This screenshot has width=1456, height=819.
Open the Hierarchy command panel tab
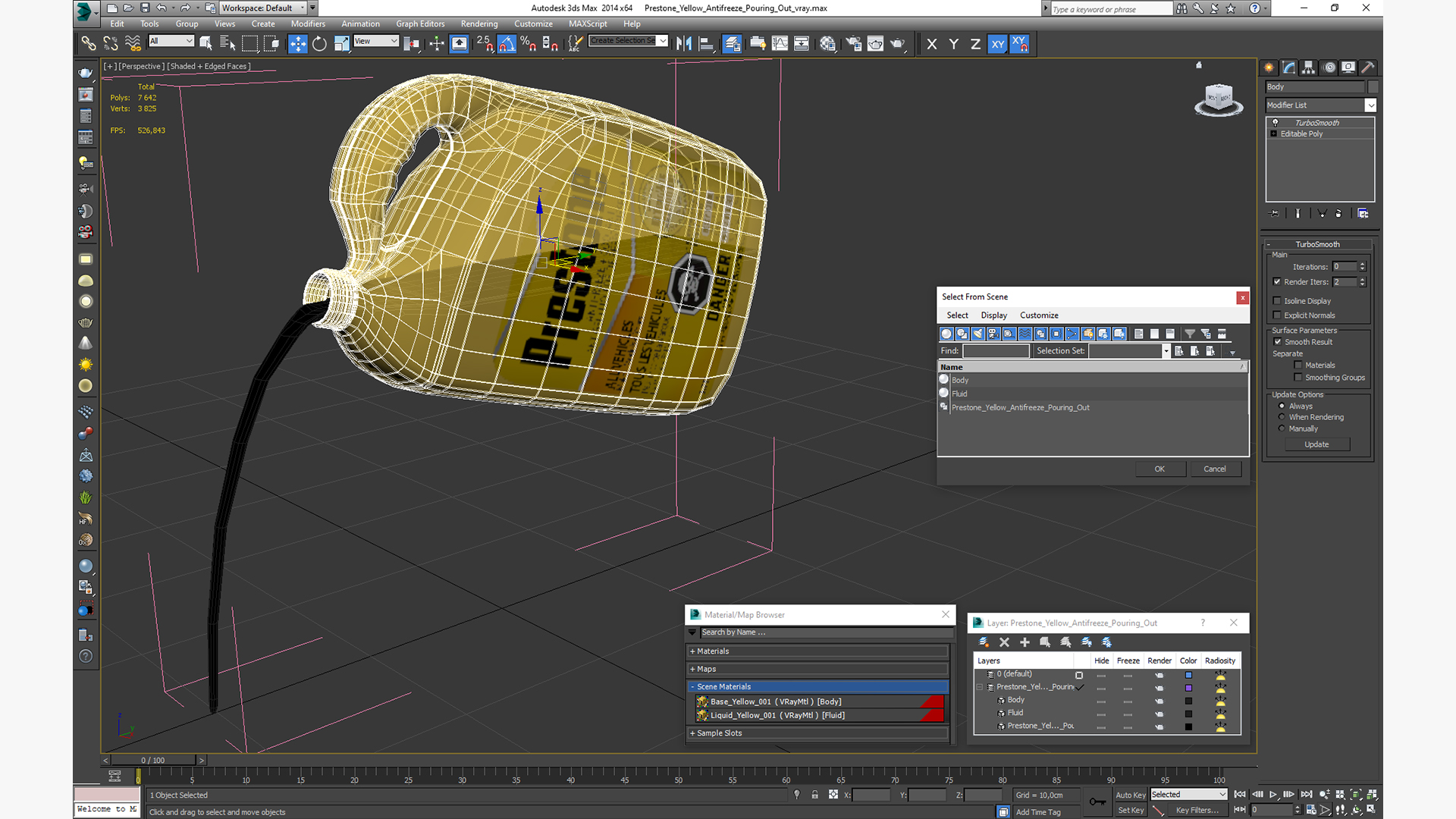point(1308,67)
